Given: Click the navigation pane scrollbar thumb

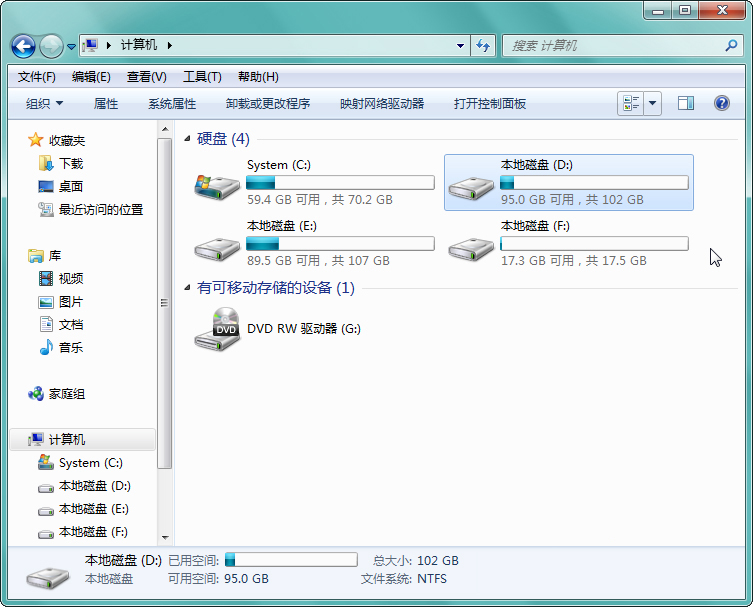Looking at the screenshot, I should (x=165, y=303).
